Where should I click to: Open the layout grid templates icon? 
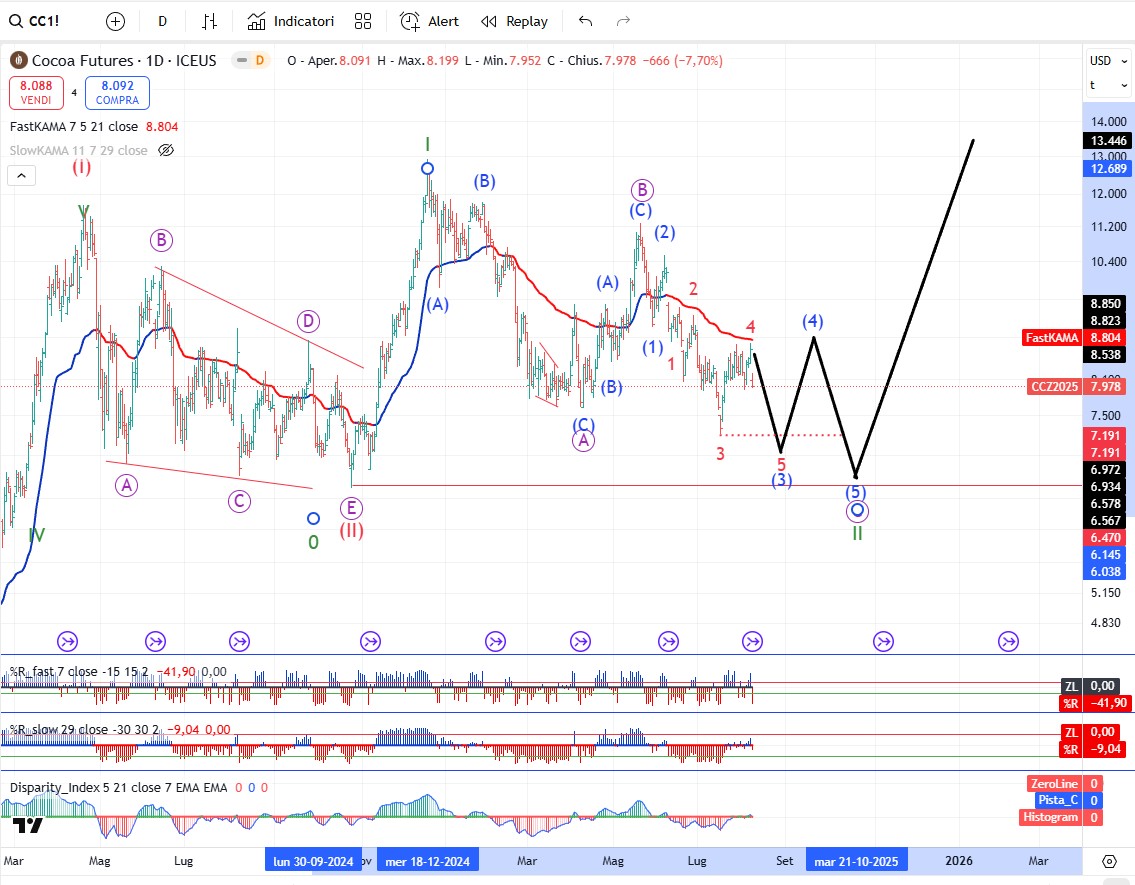click(363, 21)
